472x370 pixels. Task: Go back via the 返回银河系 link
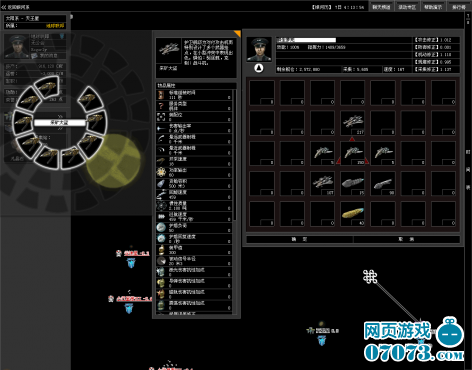coord(16,7)
